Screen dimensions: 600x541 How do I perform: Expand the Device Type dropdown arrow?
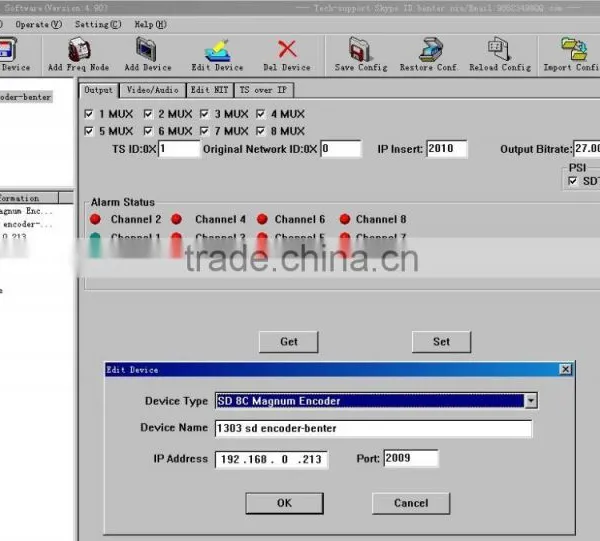[531, 401]
